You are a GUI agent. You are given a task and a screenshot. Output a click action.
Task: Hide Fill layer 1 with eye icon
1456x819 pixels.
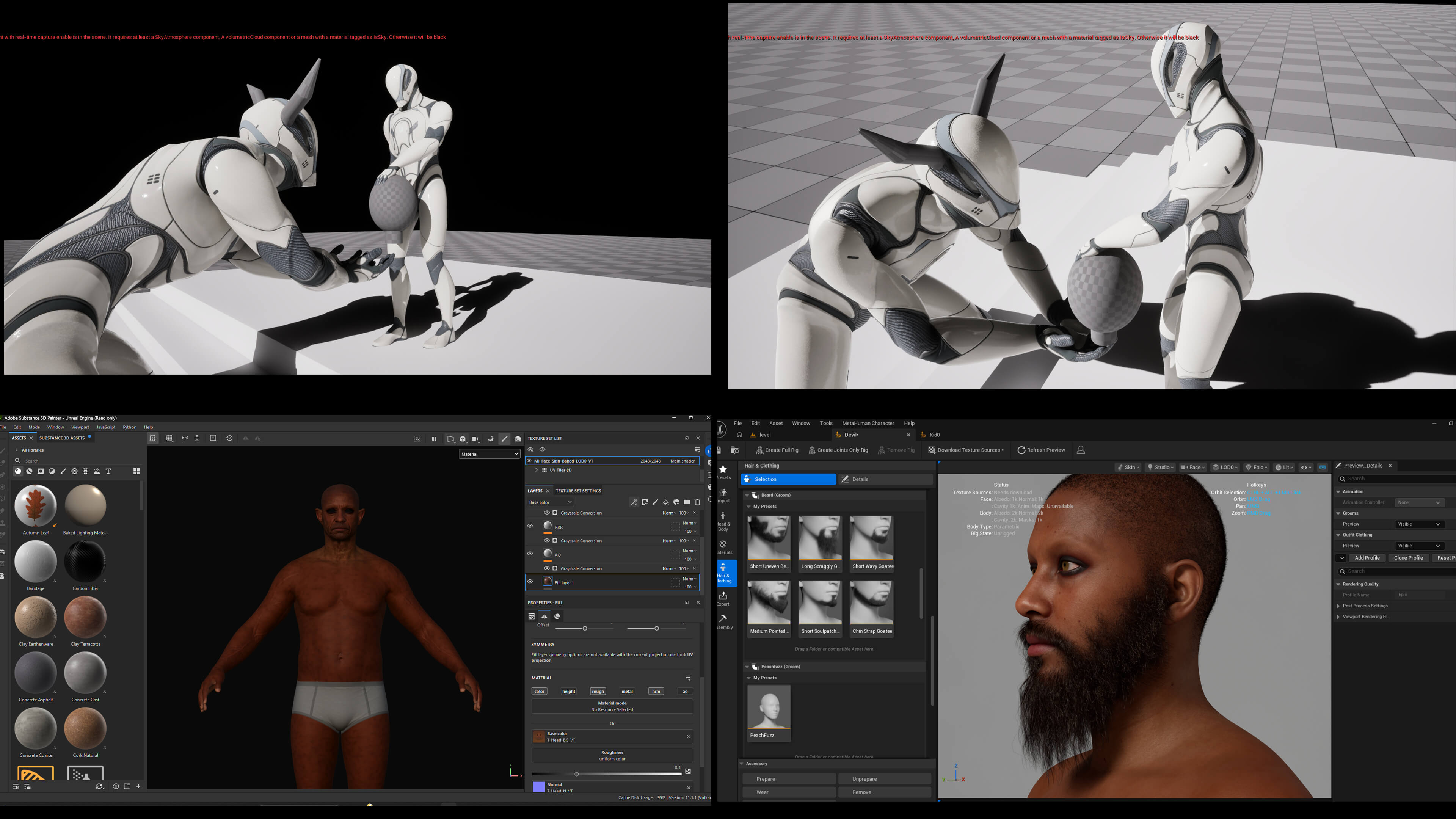(530, 582)
